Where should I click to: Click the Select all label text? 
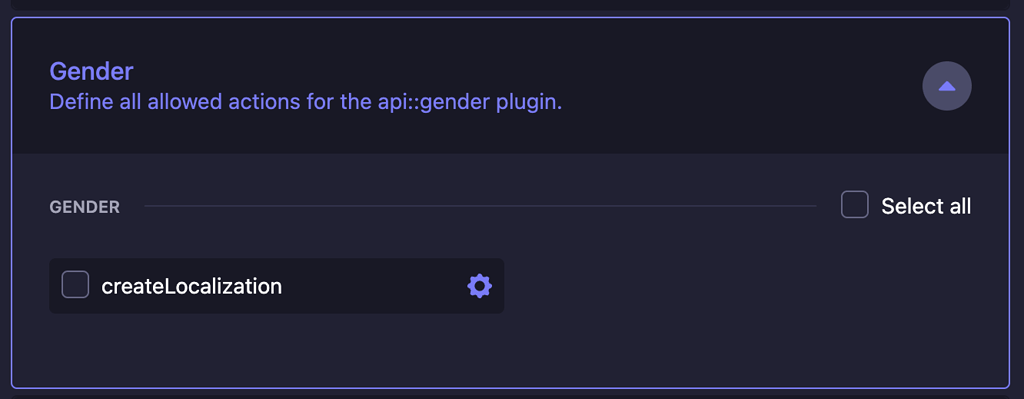pos(926,206)
